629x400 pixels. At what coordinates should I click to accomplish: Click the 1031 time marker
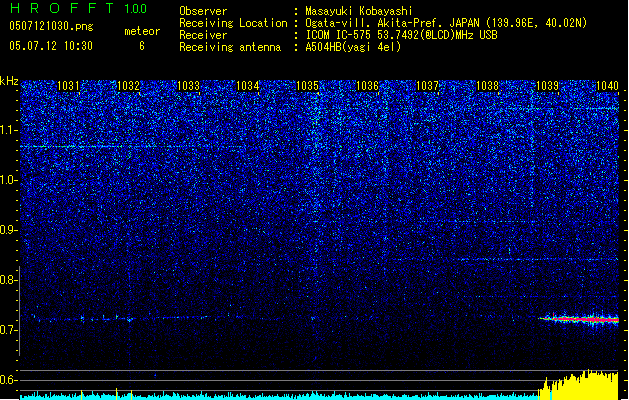click(x=68, y=86)
